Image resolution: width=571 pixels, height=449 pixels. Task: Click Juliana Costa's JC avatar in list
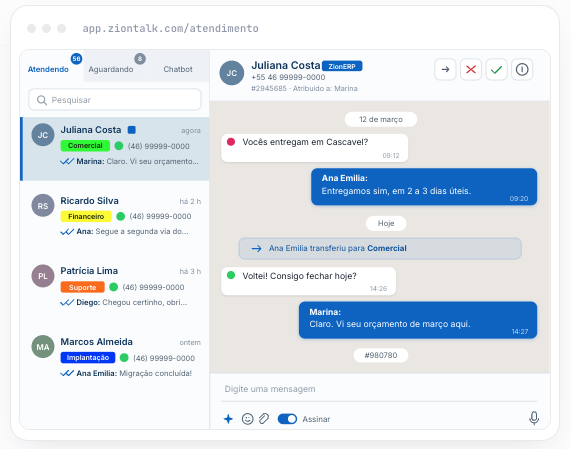(43, 135)
